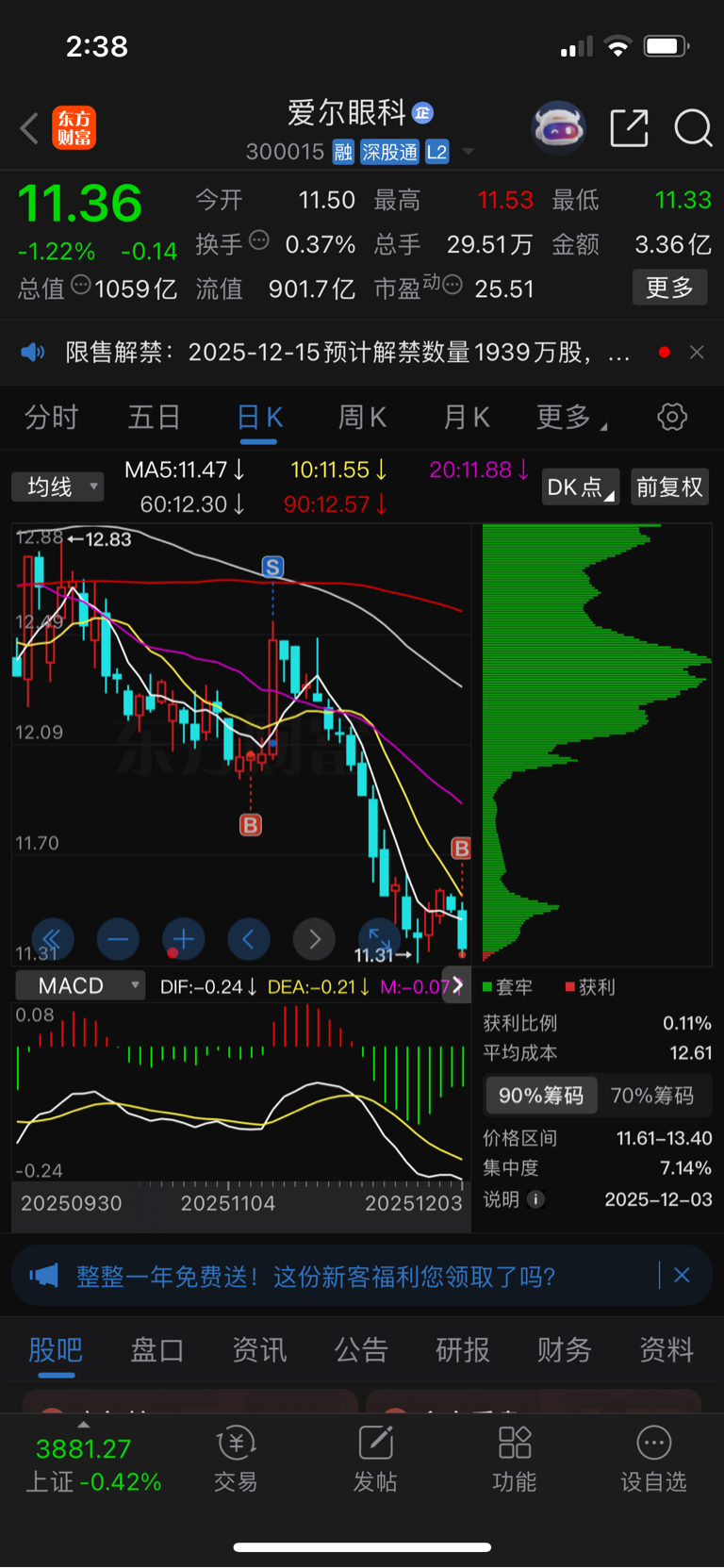Image resolution: width=724 pixels, height=1568 pixels.
Task: Open the MACD indicator dropdown
Action: (80, 985)
